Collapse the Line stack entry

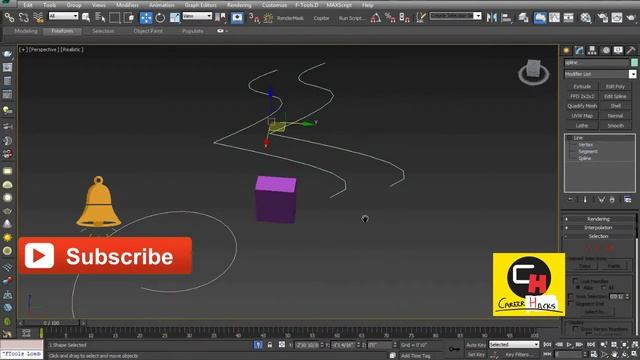(x=570, y=138)
